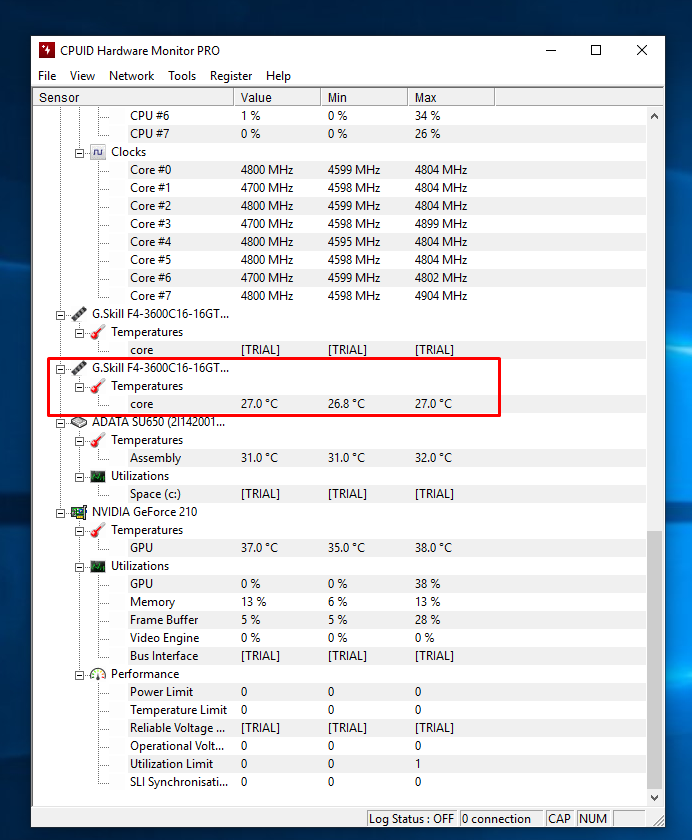Viewport: 692px width, 840px height.
Task: Click Utilizations graph icon under NVIDIA GeForce
Action: point(97,566)
